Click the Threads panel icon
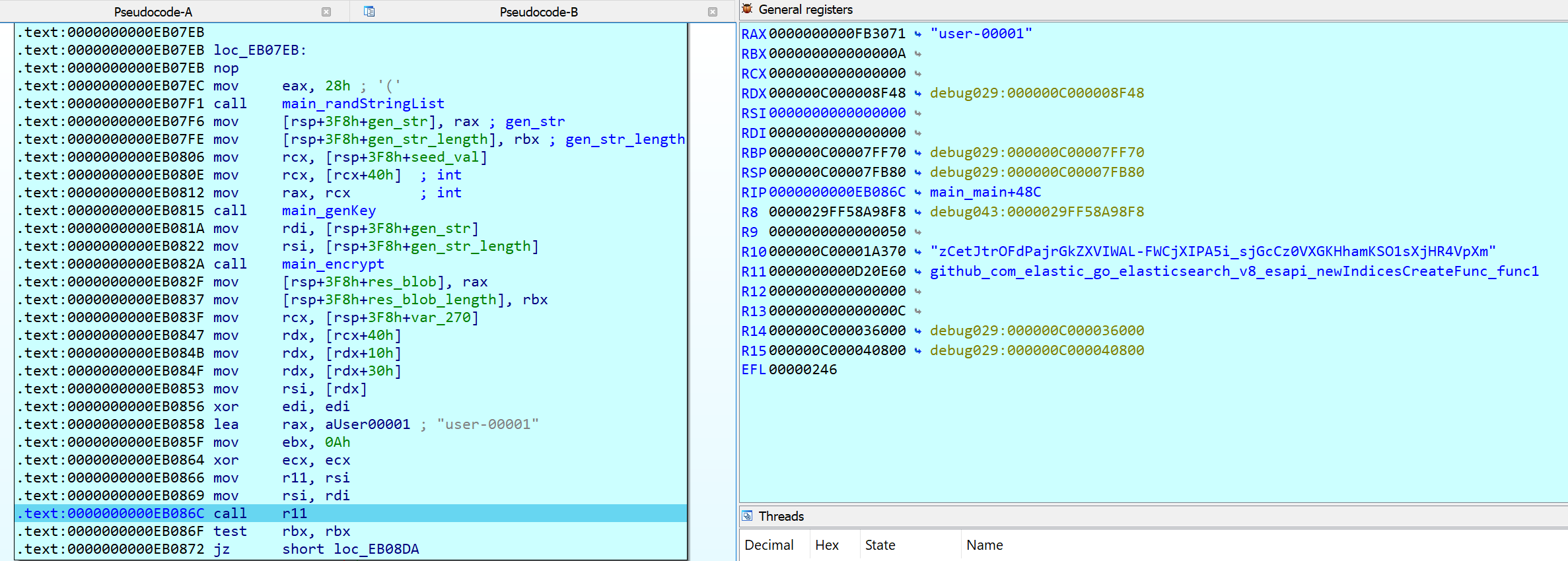The width and height of the screenshot is (1568, 561). click(747, 515)
